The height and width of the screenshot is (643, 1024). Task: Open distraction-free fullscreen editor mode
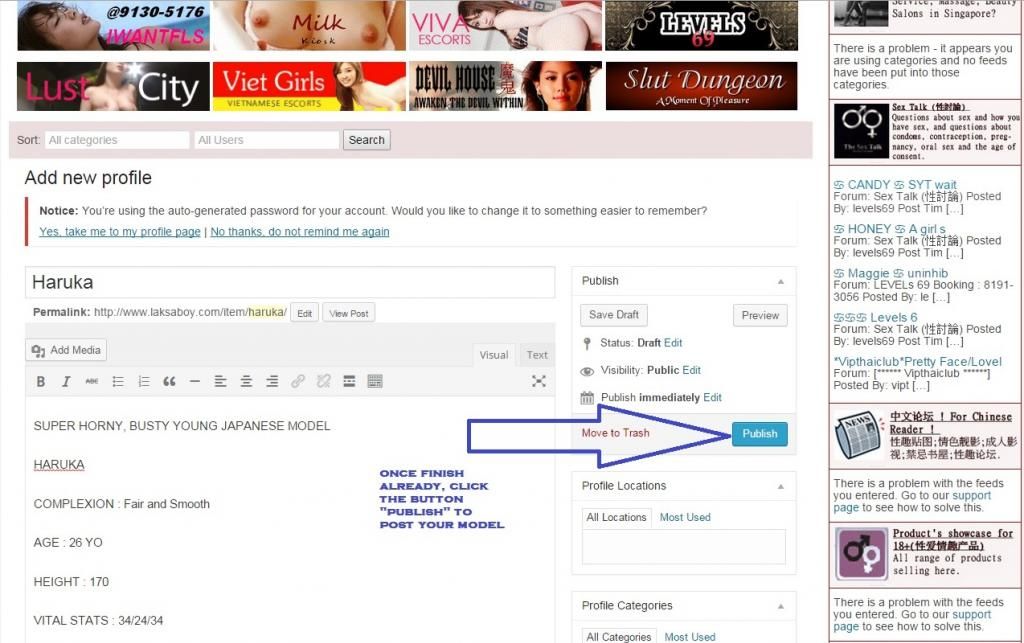pos(539,381)
